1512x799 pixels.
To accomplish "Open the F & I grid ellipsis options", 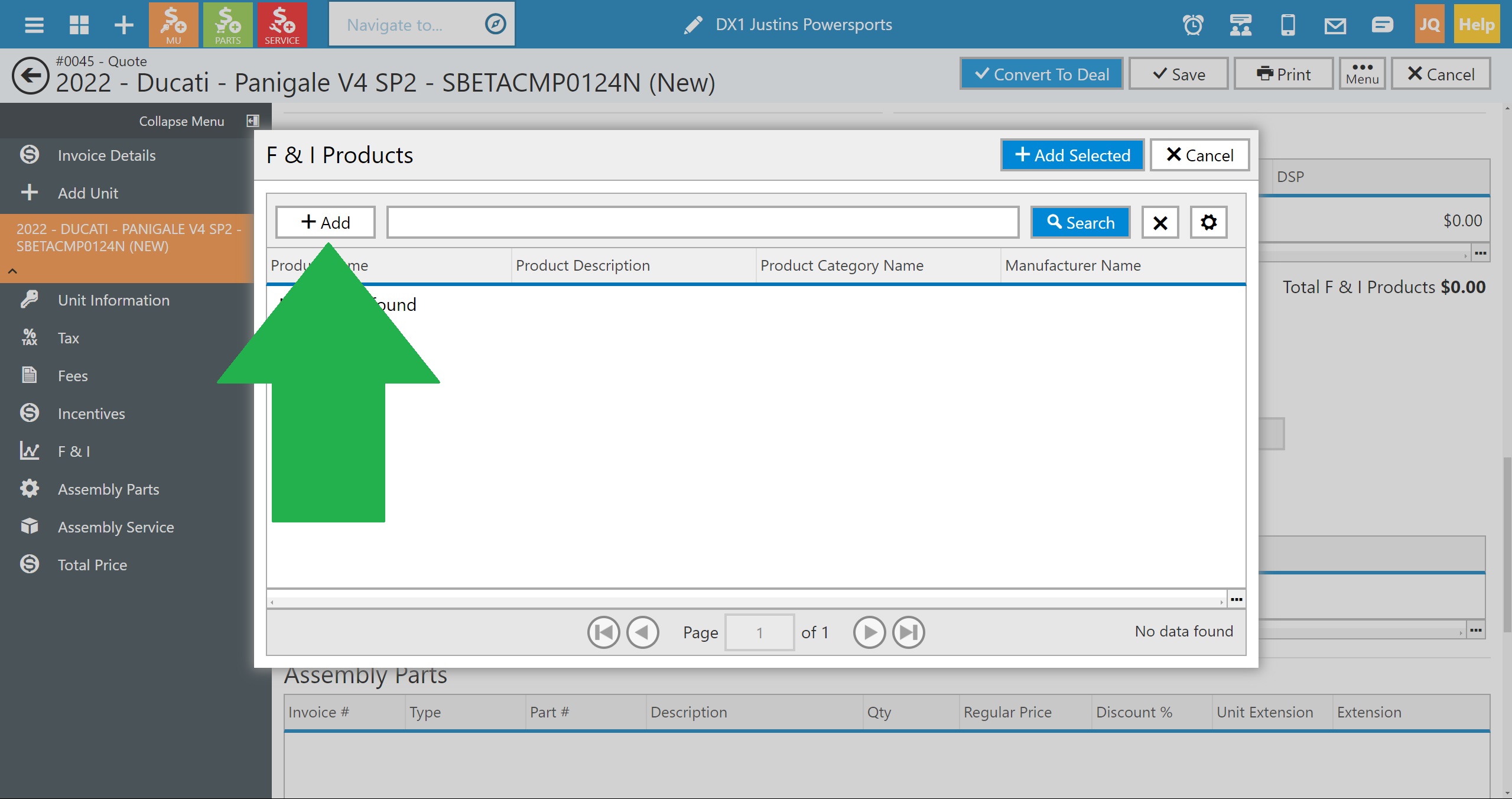I will click(1236, 599).
